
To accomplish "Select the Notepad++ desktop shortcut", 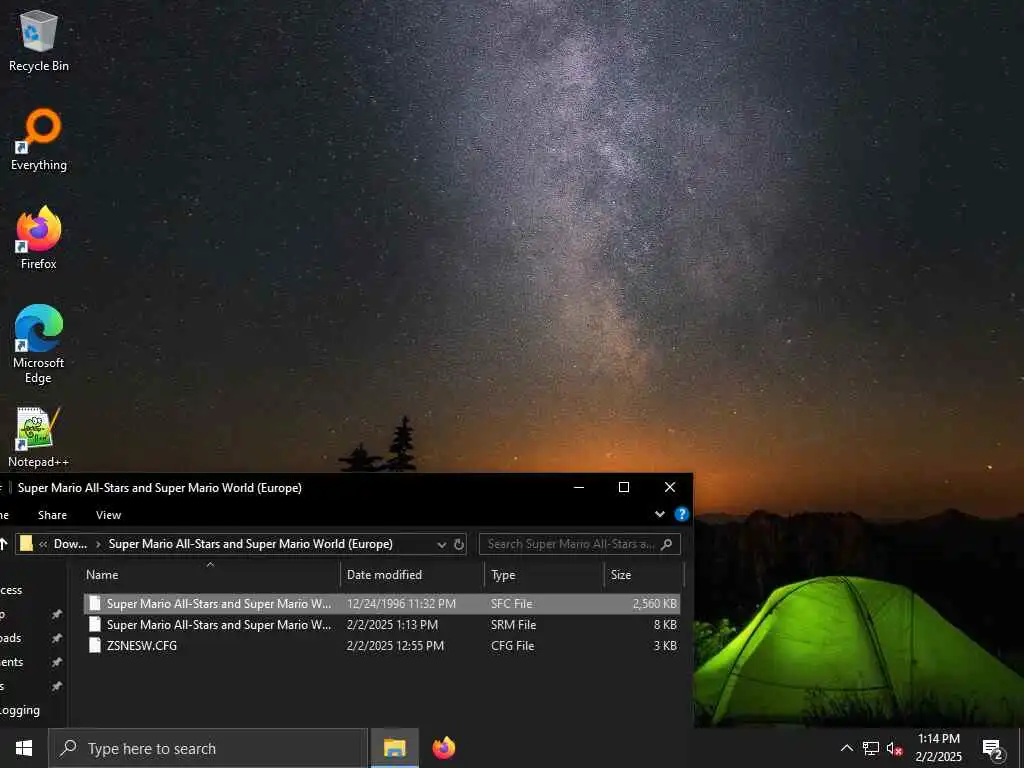I will tap(39, 437).
